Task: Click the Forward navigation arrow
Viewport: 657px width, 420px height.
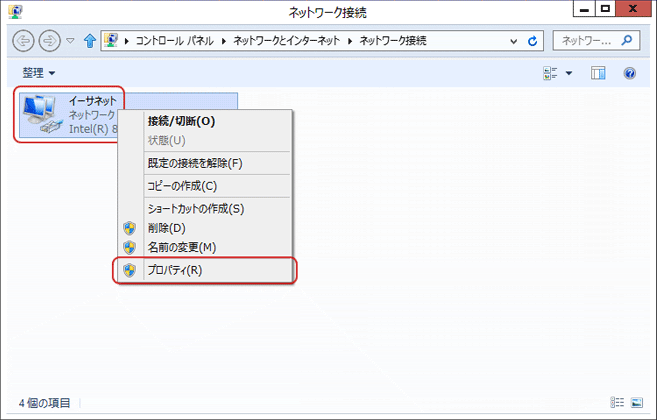Action: point(49,41)
